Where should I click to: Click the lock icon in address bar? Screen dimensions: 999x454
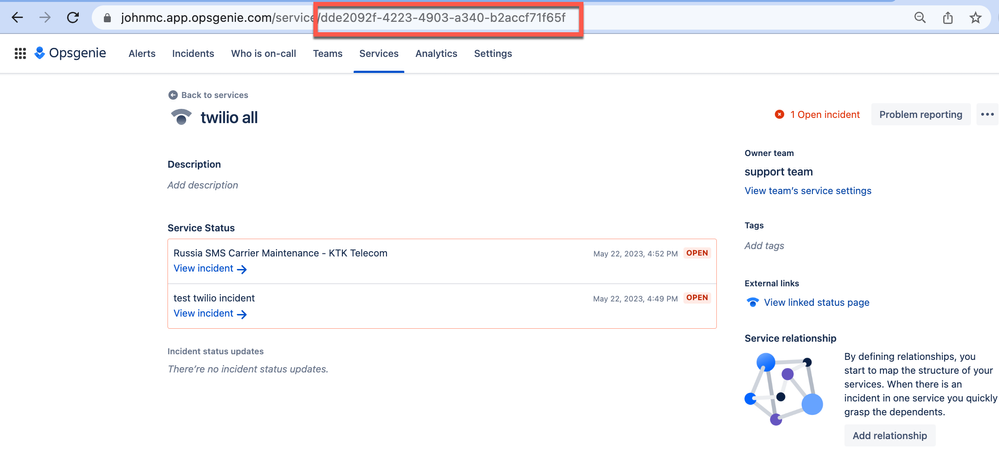[x=107, y=18]
